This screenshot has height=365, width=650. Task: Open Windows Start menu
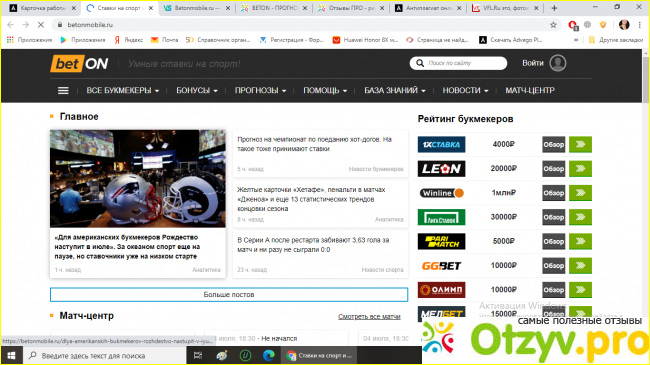tap(11, 355)
